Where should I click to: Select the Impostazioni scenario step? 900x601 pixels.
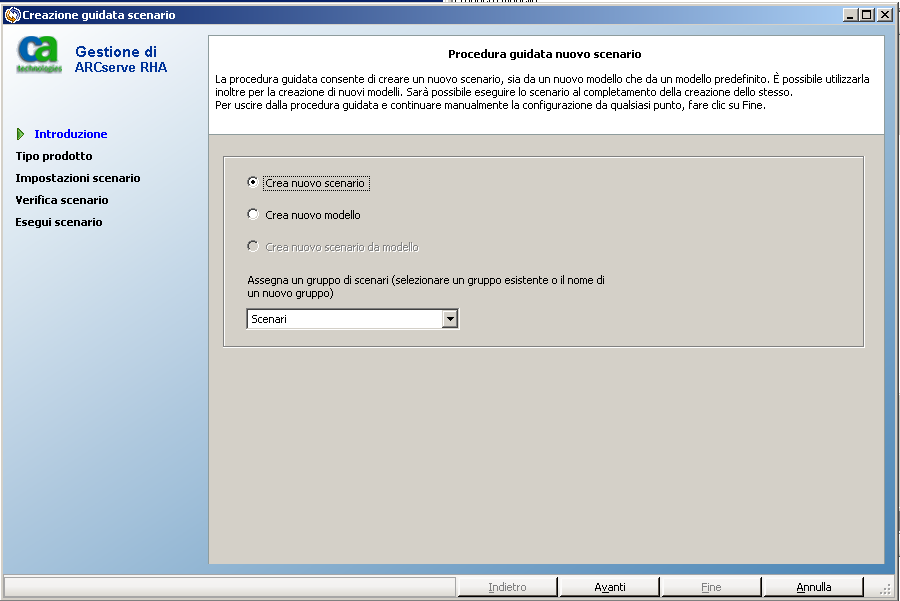pyautogui.click(x=78, y=178)
